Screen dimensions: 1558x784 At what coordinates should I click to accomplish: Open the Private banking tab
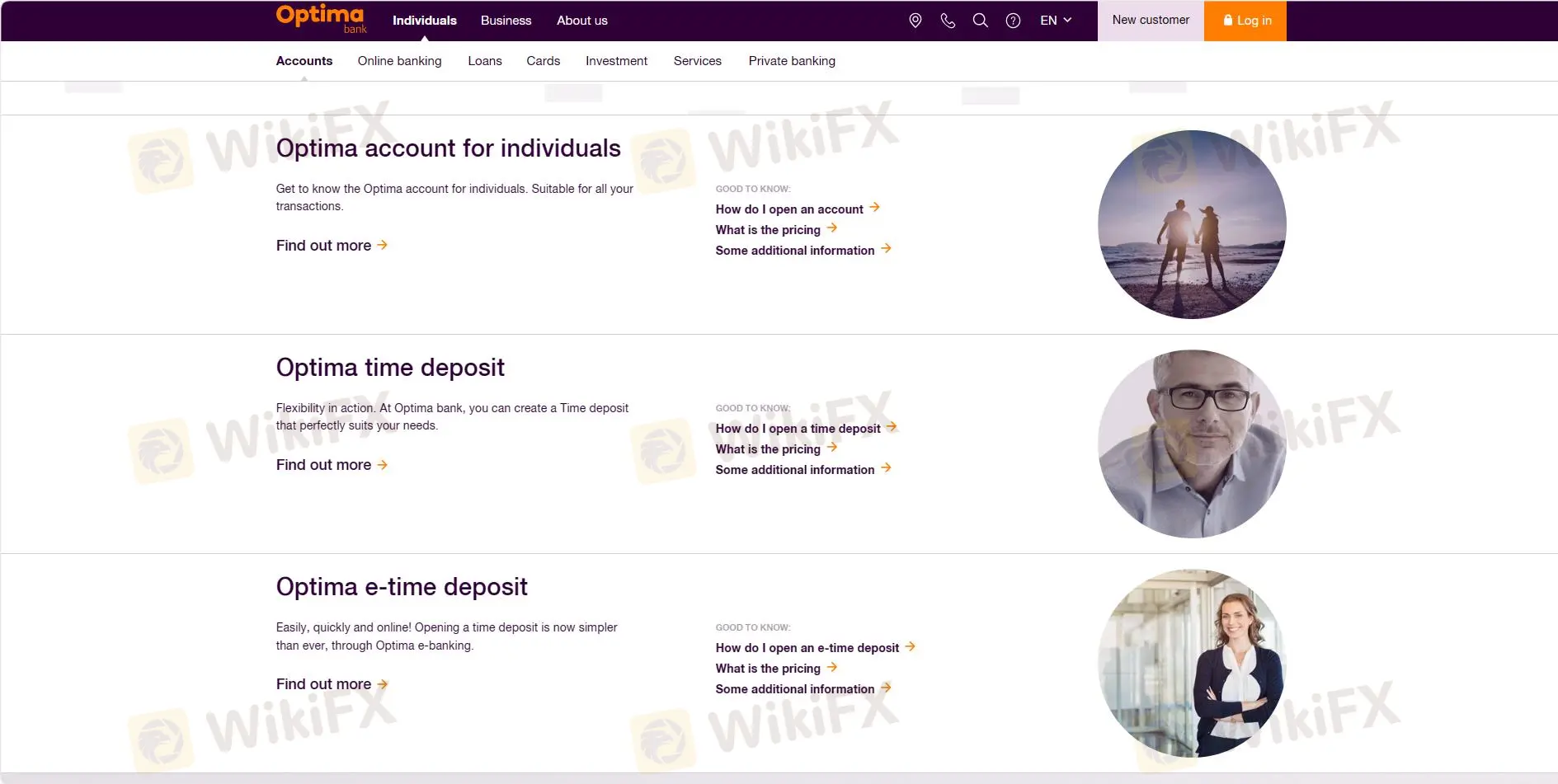792,61
